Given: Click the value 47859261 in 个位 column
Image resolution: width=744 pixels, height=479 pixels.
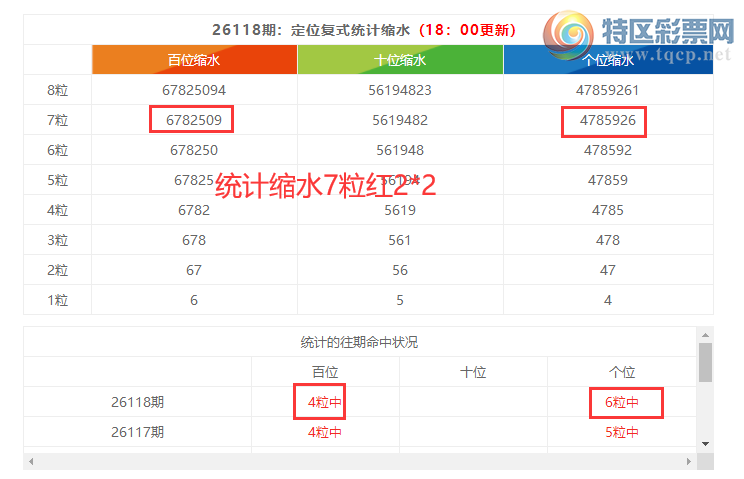Looking at the screenshot, I should pyautogui.click(x=608, y=90).
